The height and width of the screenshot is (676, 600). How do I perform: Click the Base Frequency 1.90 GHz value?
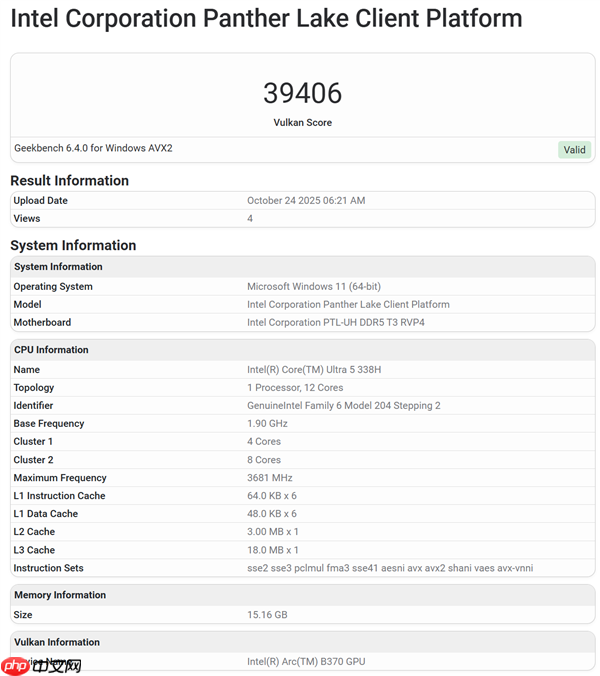tap(268, 424)
